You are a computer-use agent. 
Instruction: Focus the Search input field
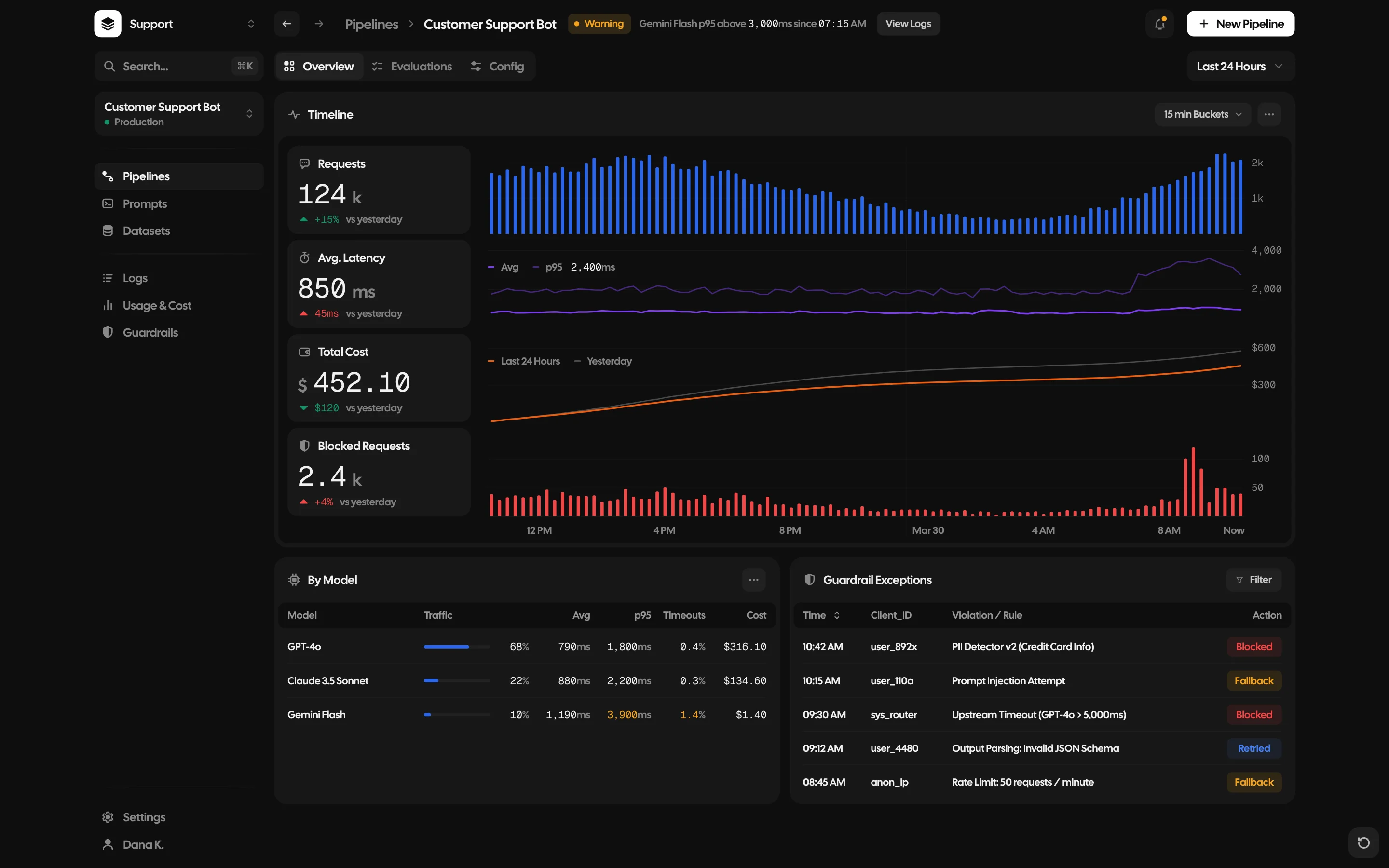(179, 66)
